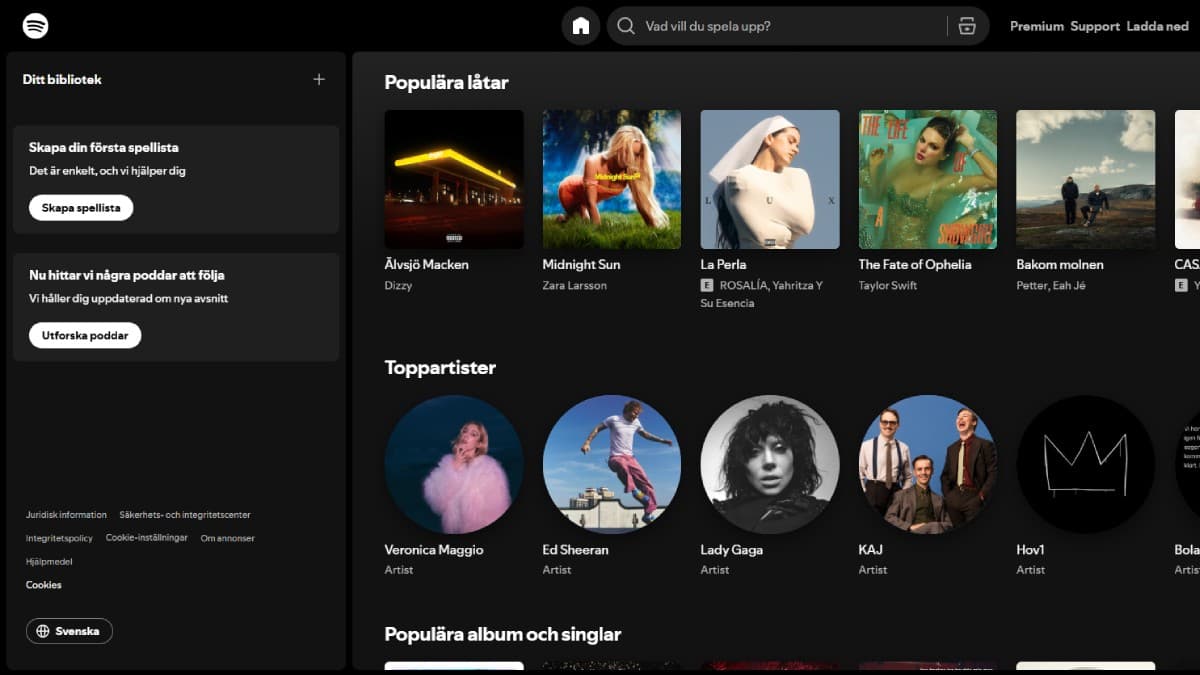Click the Skapa spellista button

click(81, 207)
